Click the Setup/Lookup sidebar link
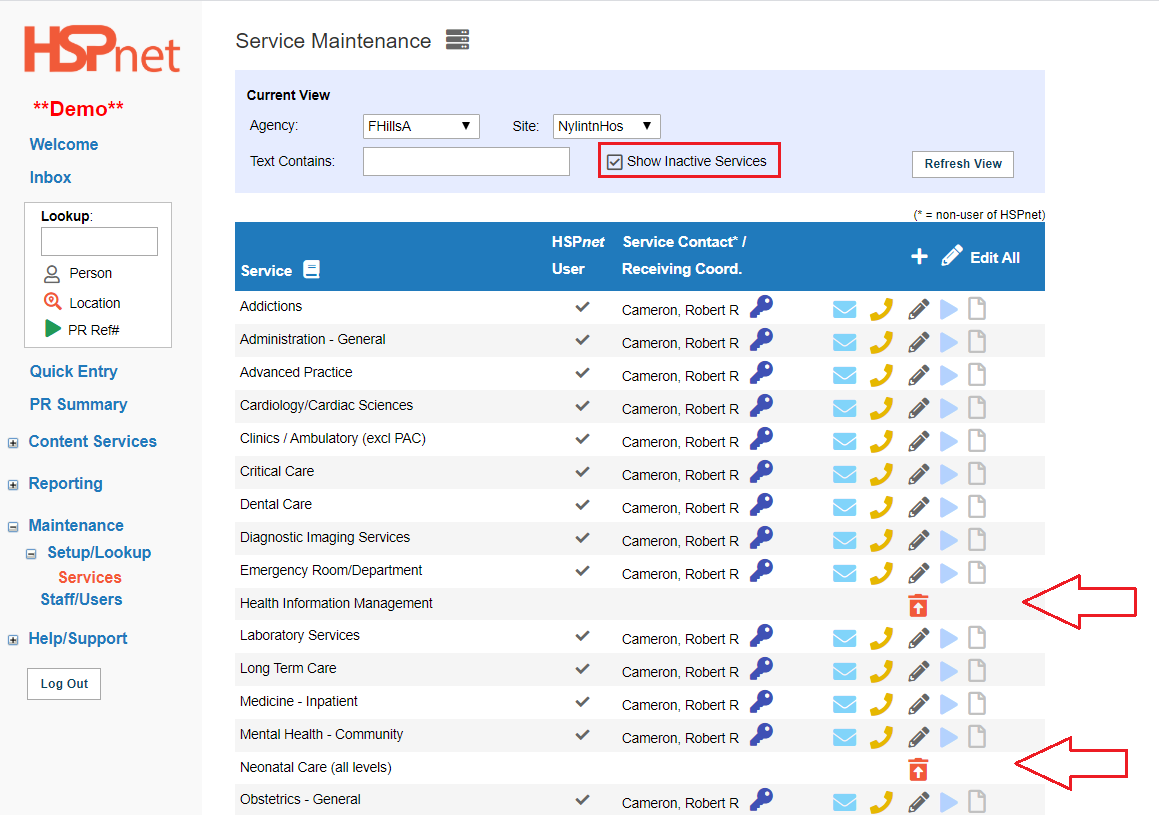 [99, 553]
